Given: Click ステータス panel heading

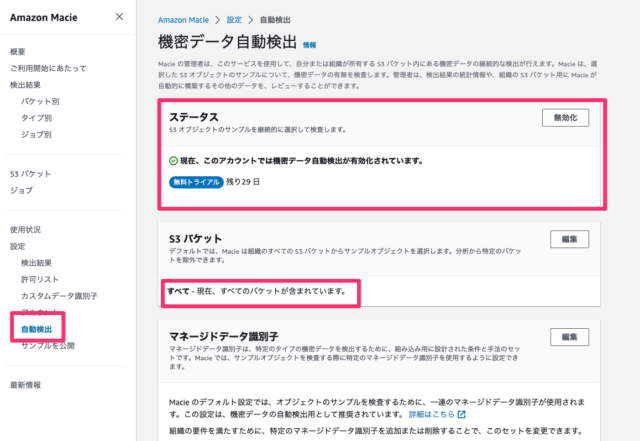Looking at the screenshot, I should coord(194,117).
